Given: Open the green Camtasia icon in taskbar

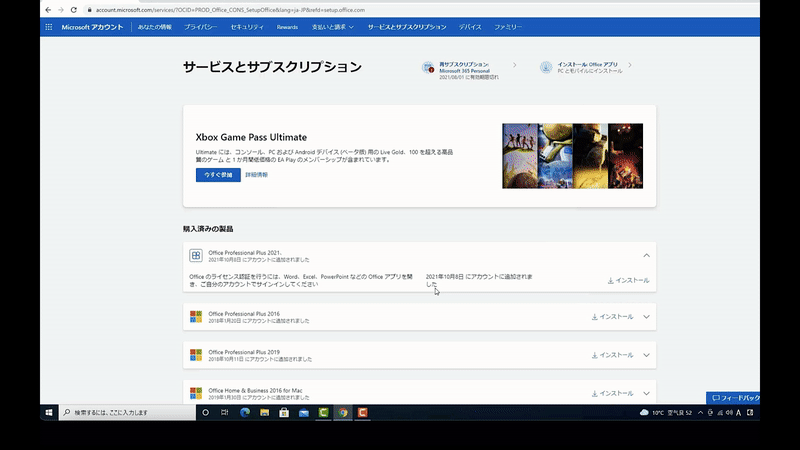Looking at the screenshot, I should 323,412.
